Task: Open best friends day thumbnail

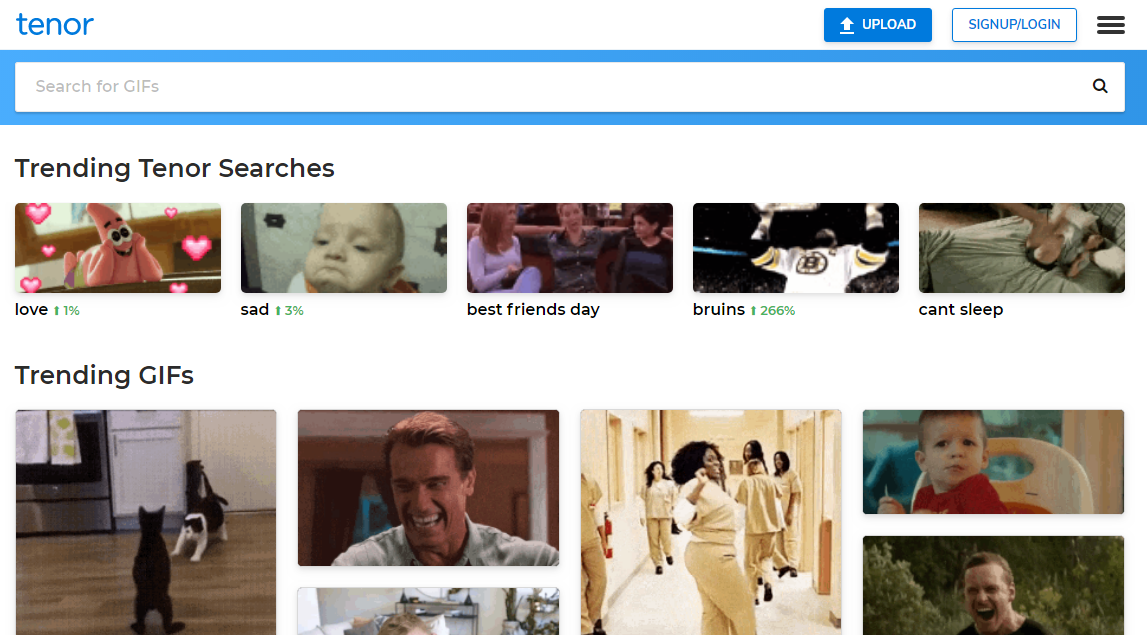Action: [570, 248]
